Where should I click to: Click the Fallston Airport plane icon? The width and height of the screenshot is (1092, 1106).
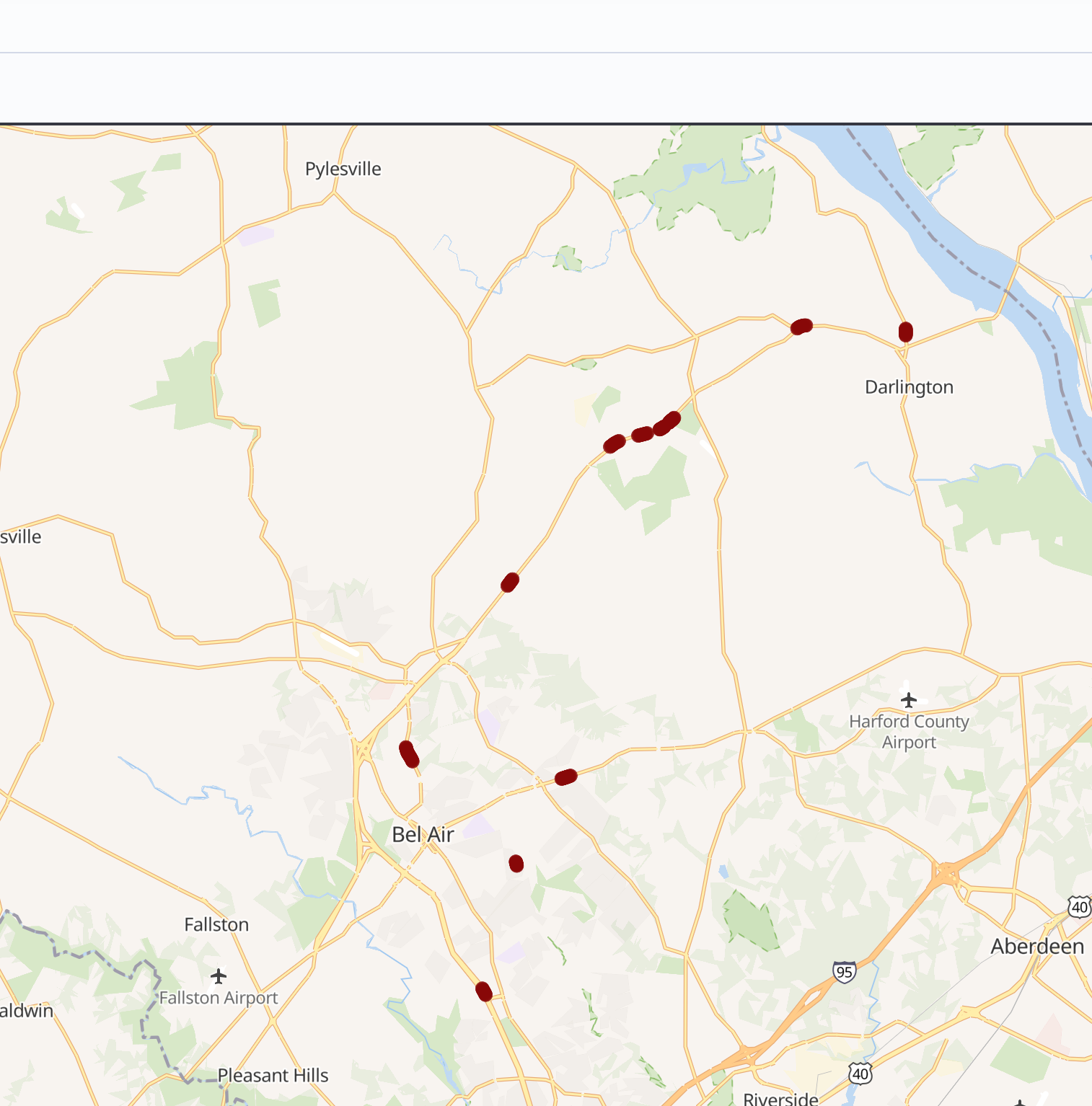click(x=219, y=976)
